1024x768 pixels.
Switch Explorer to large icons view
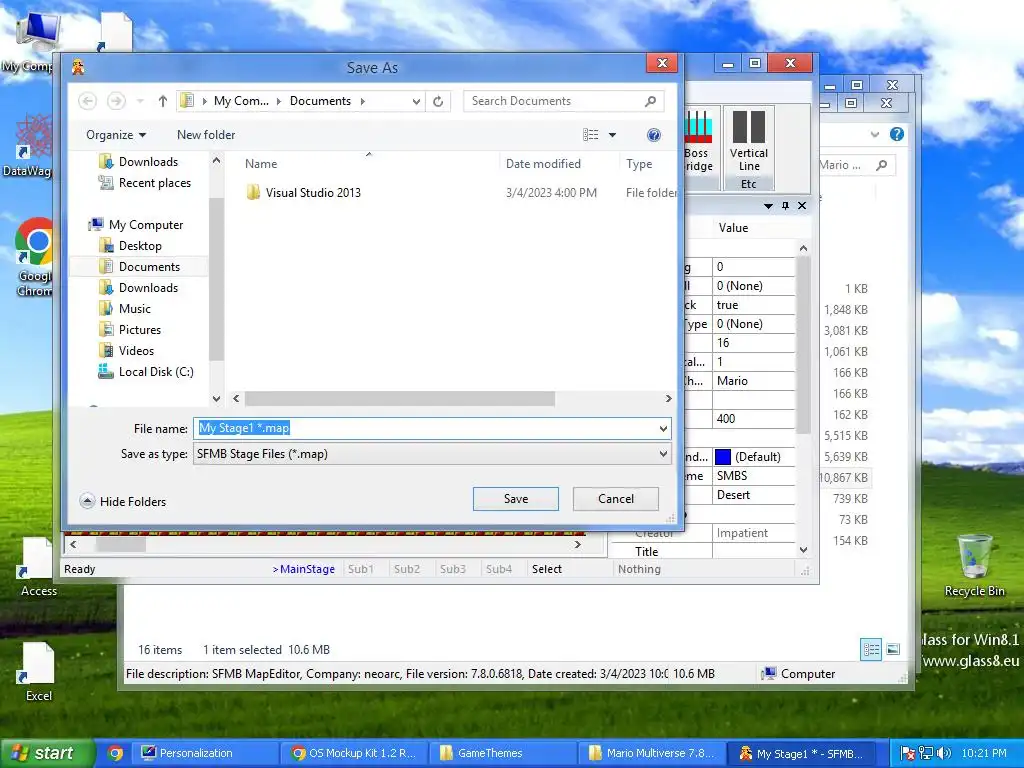pos(893,649)
